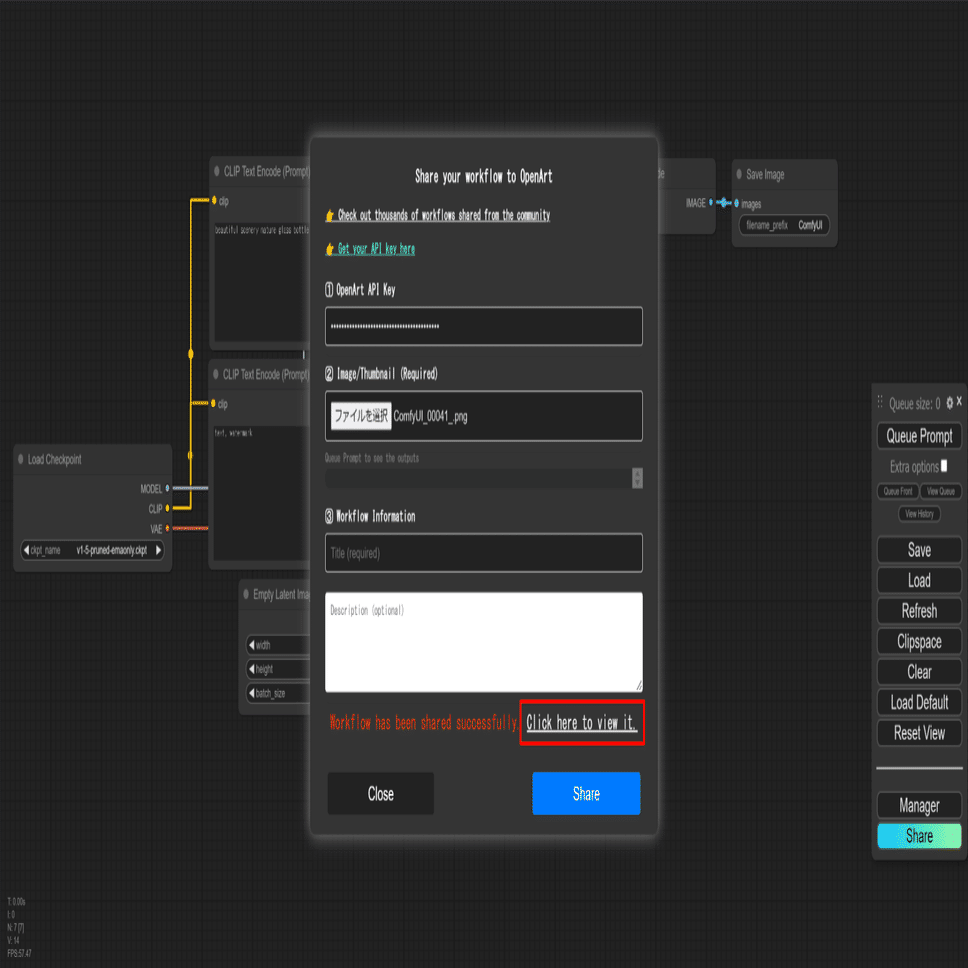This screenshot has width=968, height=968.
Task: Select the previous checkpoint with the left arrow on ckpt_name
Action: (x=26, y=549)
